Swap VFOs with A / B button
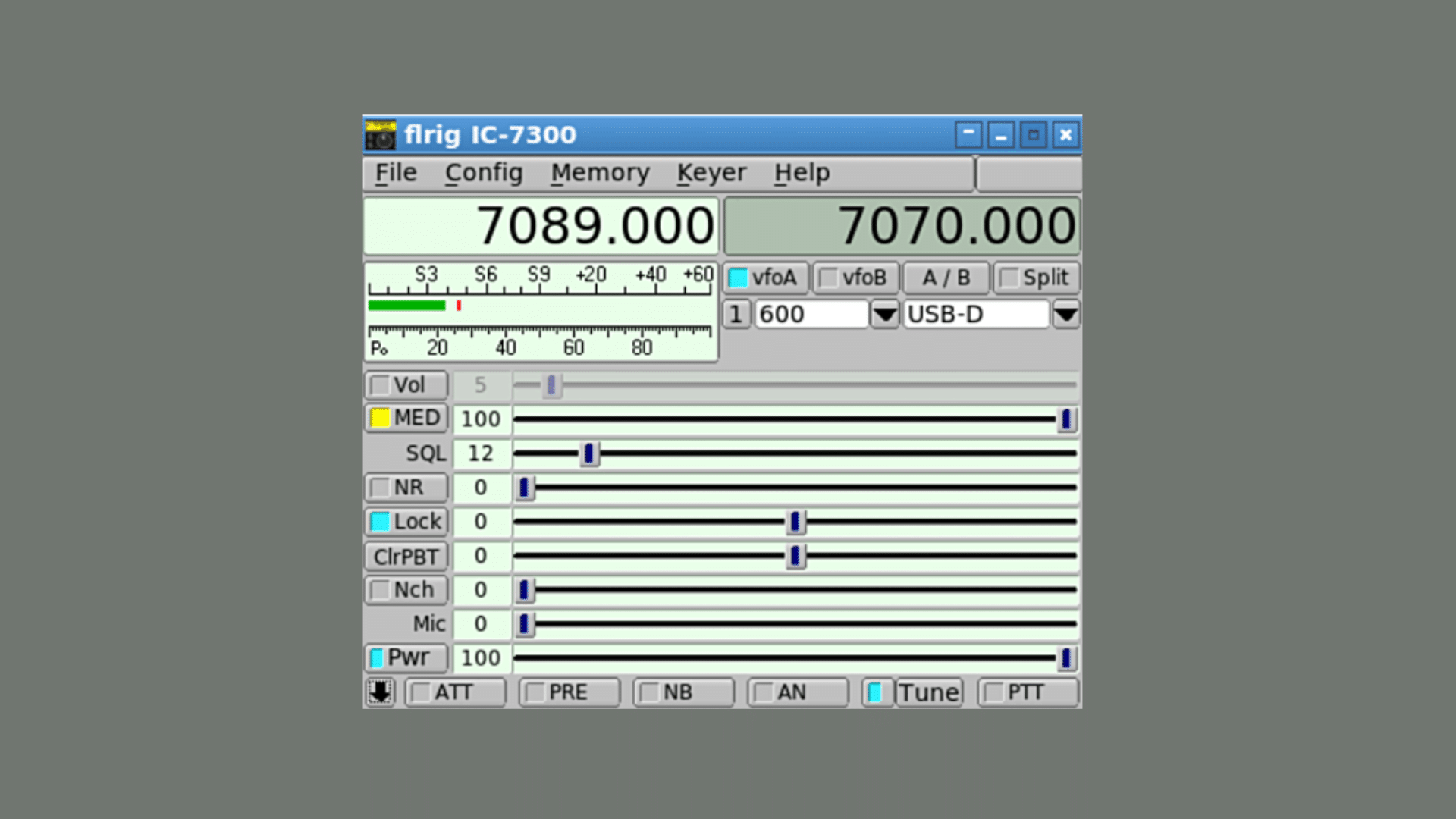The height and width of the screenshot is (819, 1456). (x=946, y=278)
